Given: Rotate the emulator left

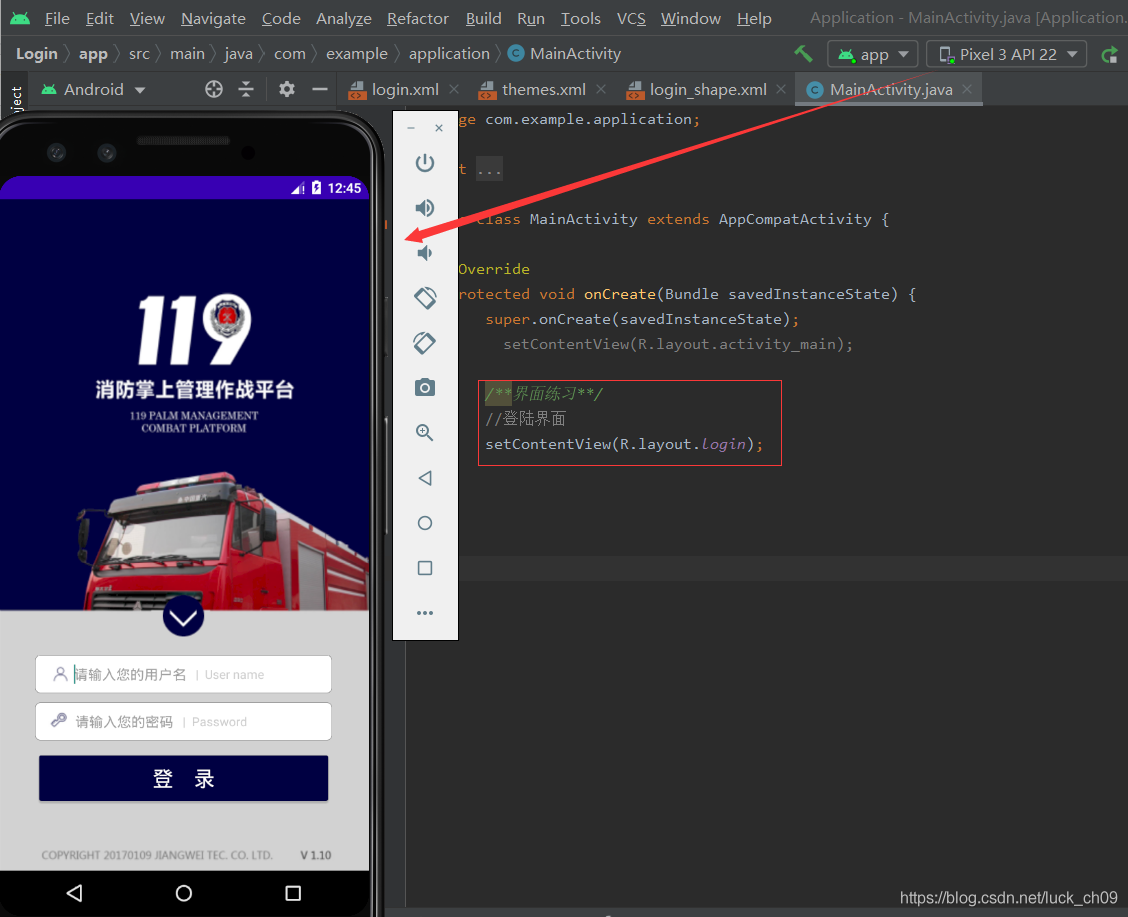Looking at the screenshot, I should (424, 298).
